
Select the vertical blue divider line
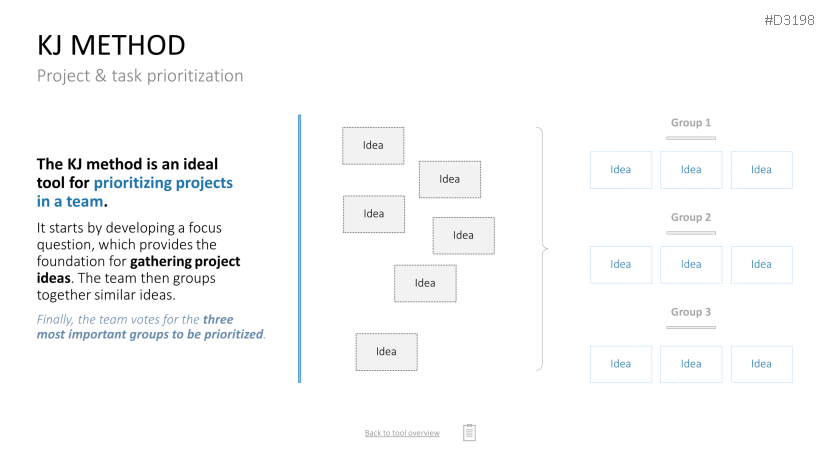pyautogui.click(x=299, y=249)
